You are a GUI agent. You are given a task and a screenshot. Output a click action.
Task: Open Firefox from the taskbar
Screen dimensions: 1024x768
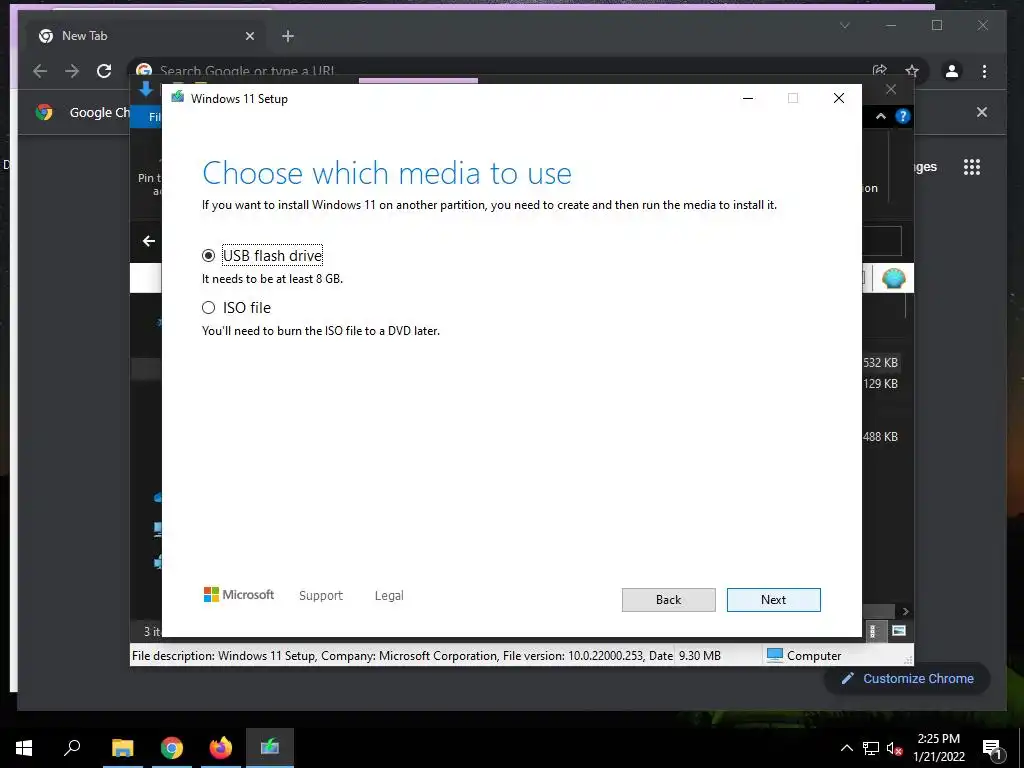click(x=221, y=748)
